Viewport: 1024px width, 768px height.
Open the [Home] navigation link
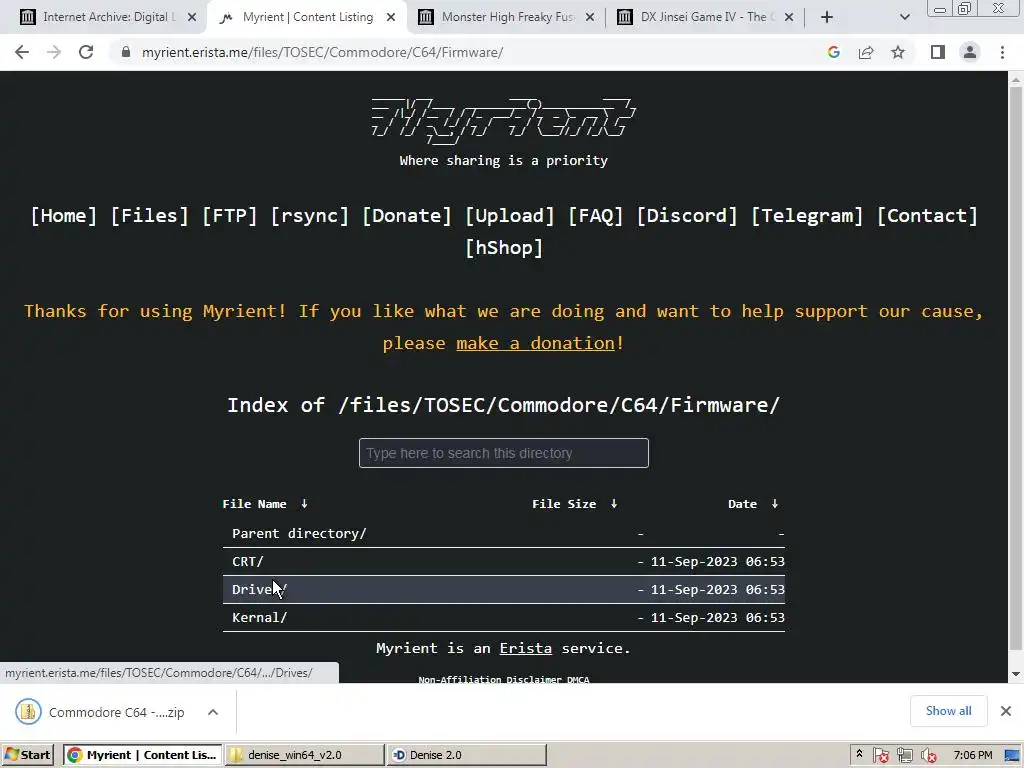point(64,216)
